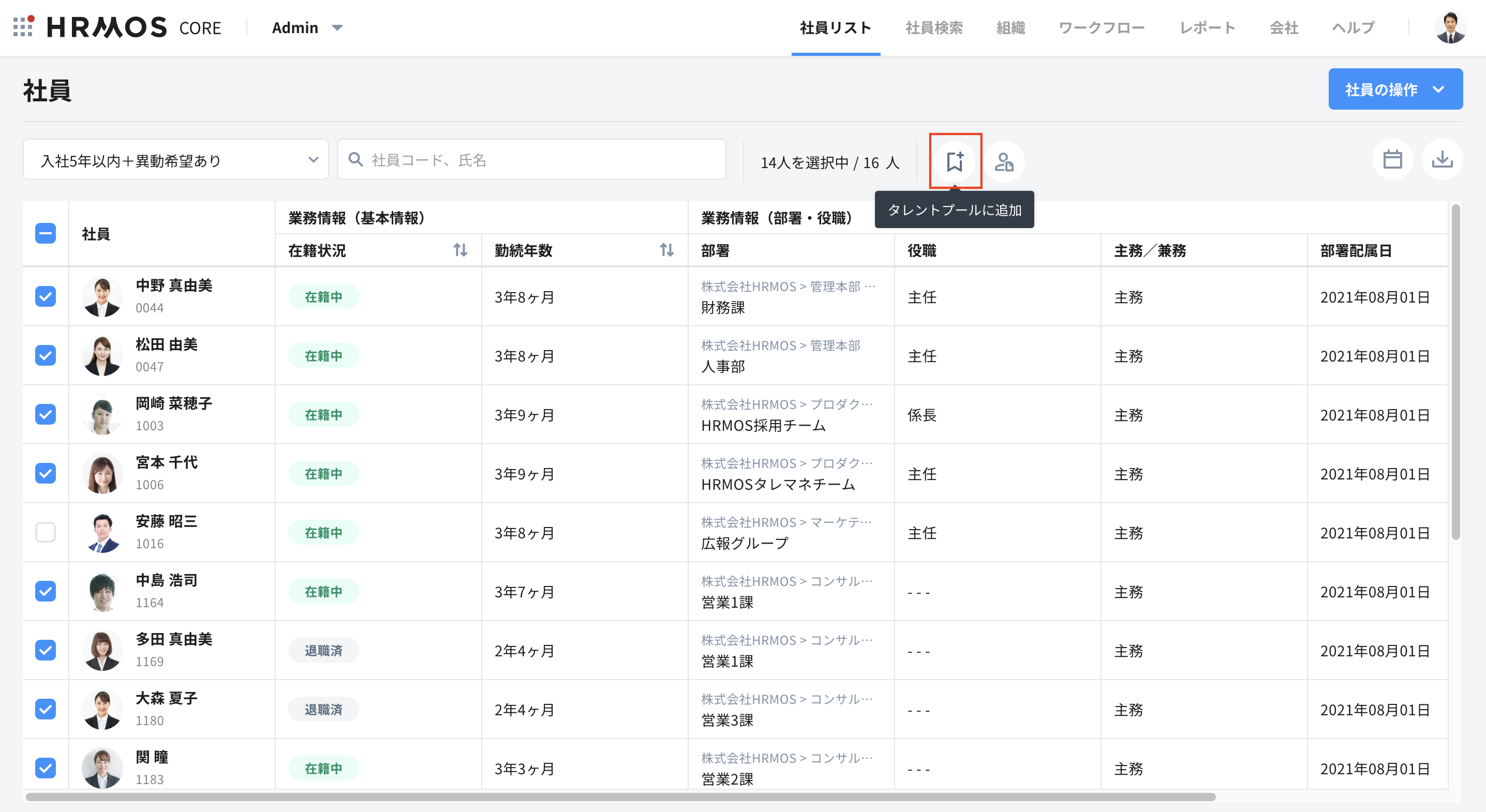
Task: Uncheck the checkbox for 中野 真由美
Action: tap(46, 296)
